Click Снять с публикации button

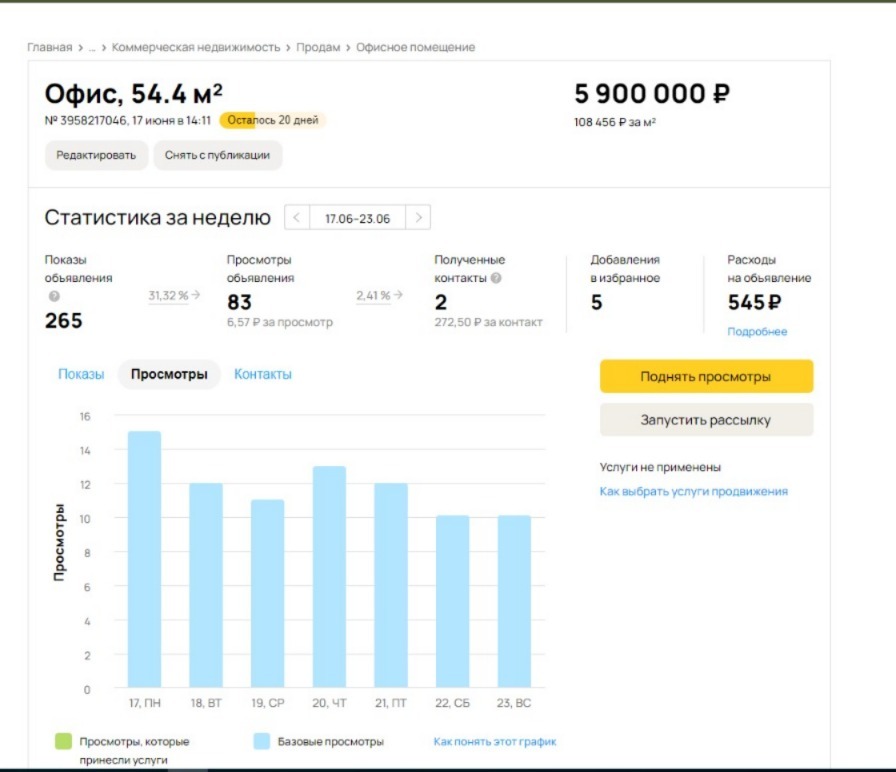click(x=218, y=155)
